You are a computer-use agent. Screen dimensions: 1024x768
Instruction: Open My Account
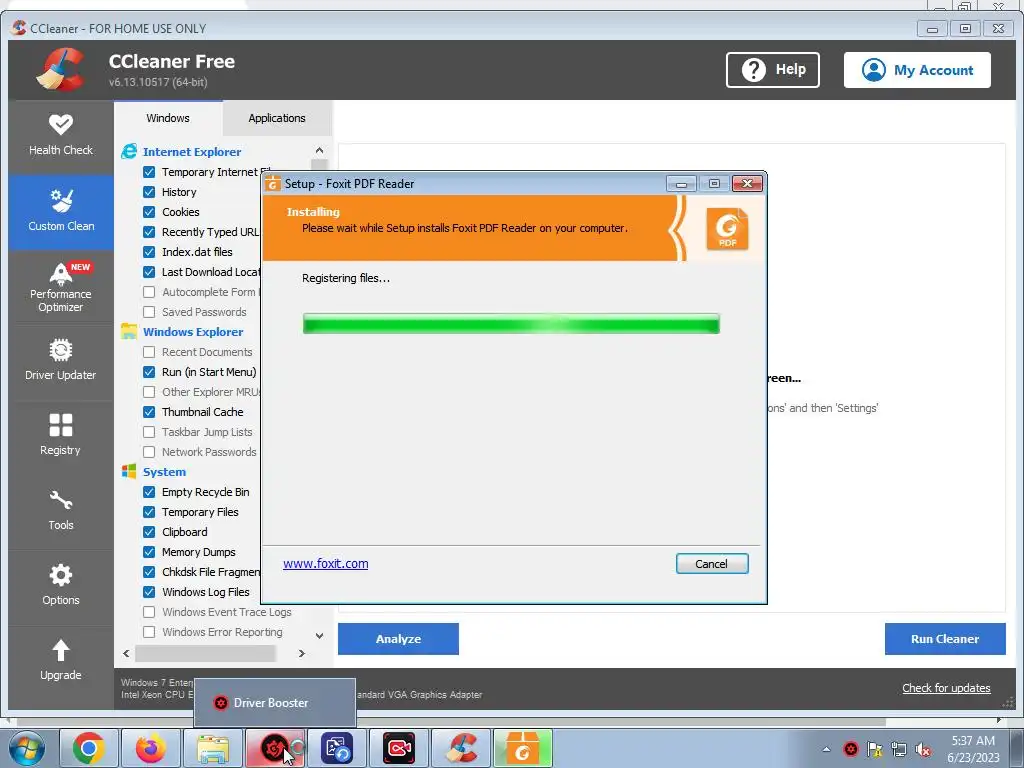[x=917, y=70]
